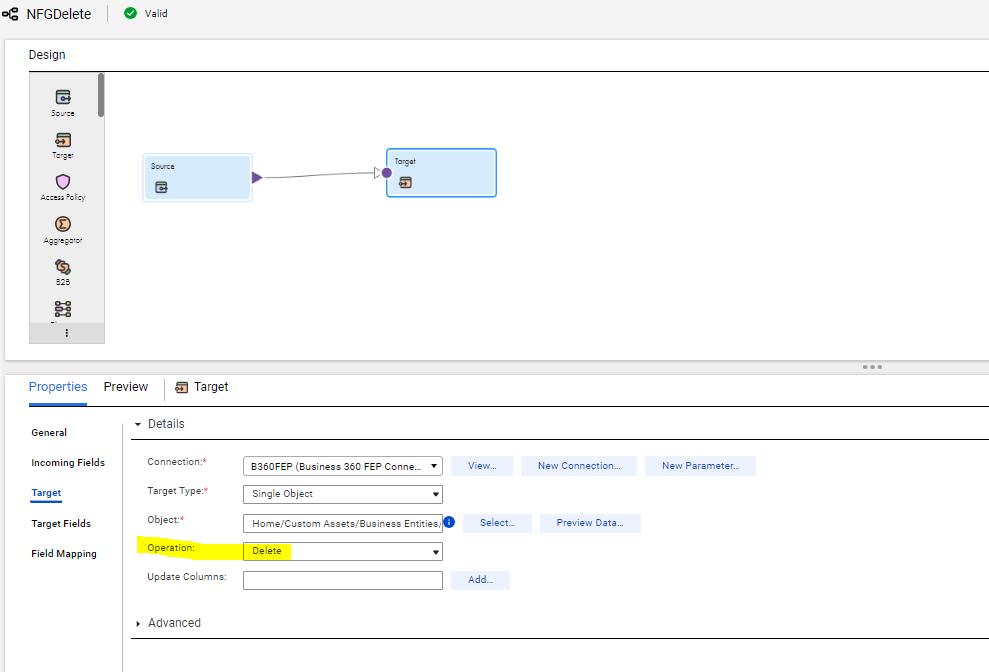
Task: Click the Preview Data... button
Action: 590,523
